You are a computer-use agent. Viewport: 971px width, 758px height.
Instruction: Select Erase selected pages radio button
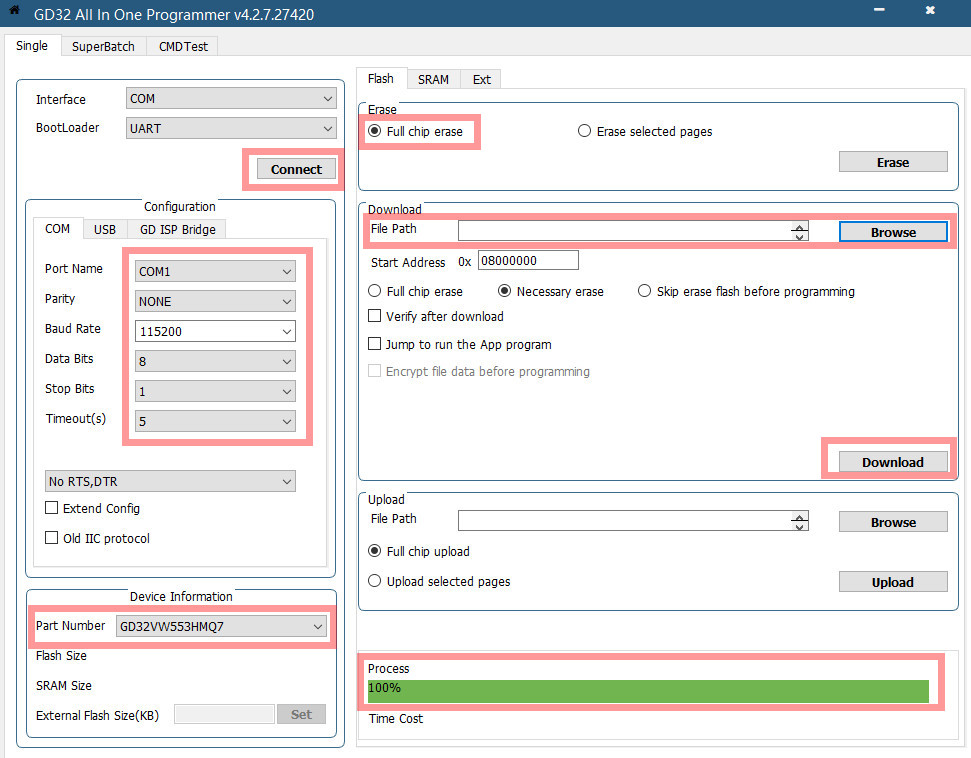(x=585, y=131)
